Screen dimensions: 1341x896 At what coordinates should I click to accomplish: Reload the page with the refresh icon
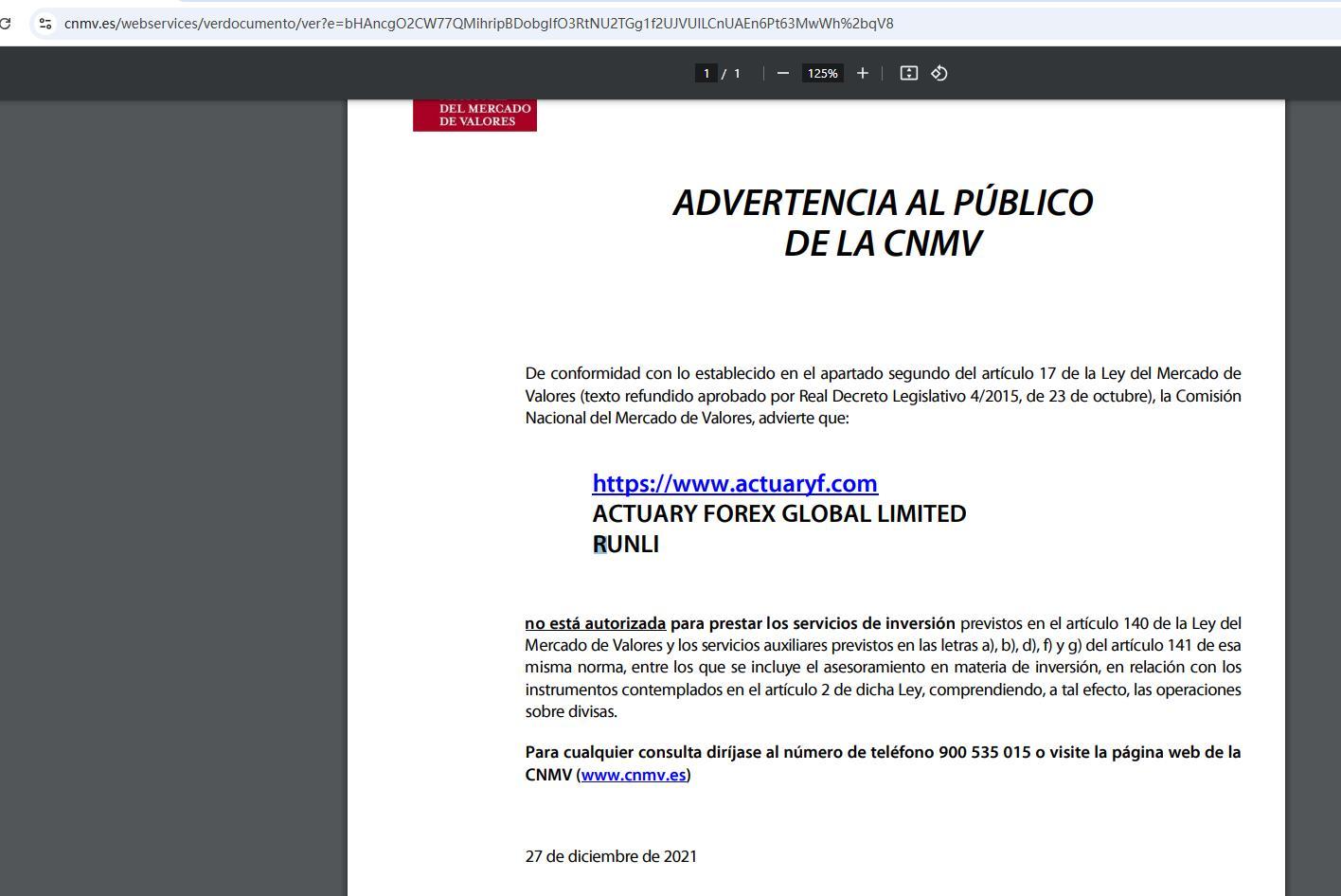[x=5, y=23]
